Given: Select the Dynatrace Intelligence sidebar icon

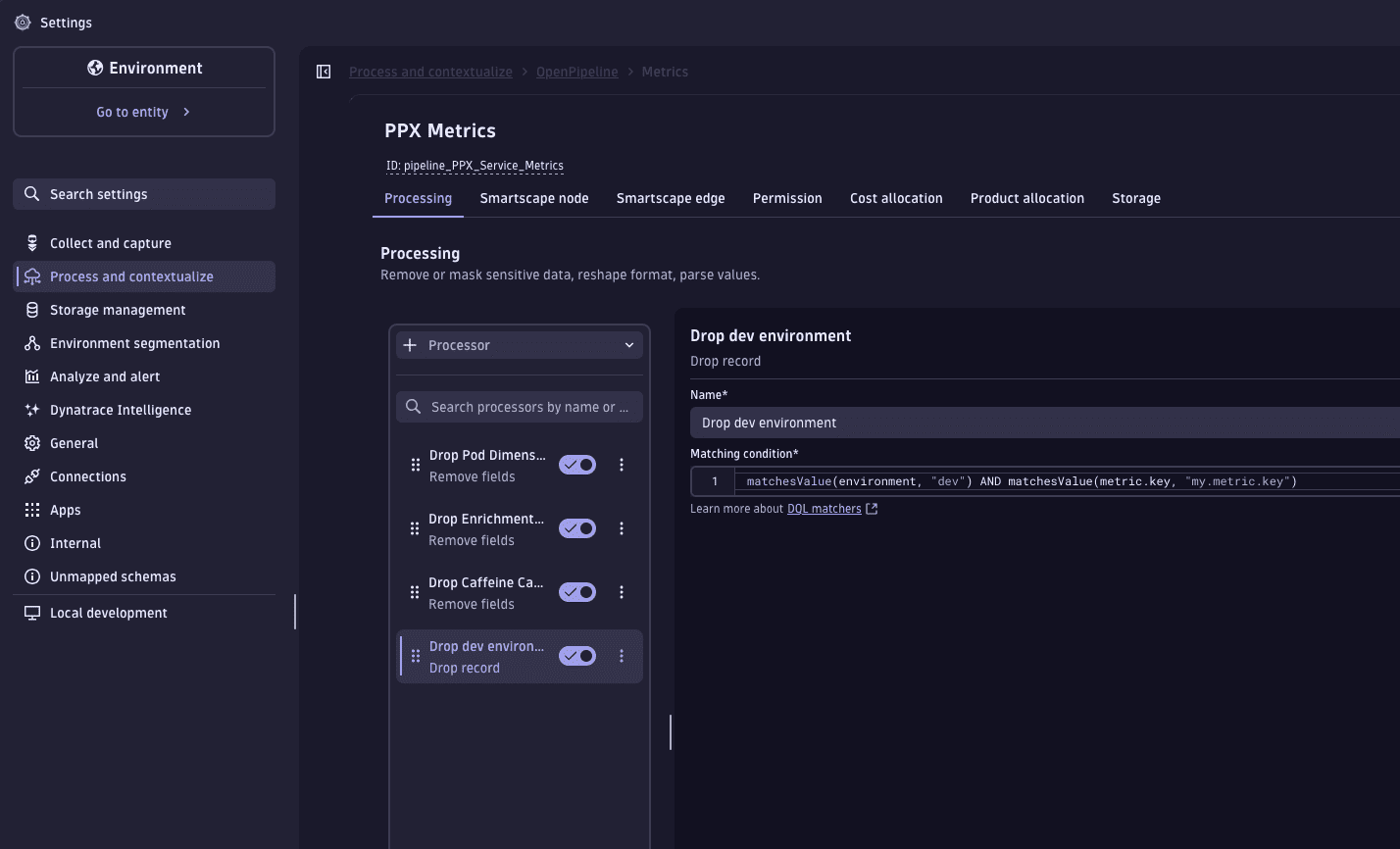Looking at the screenshot, I should [x=32, y=409].
